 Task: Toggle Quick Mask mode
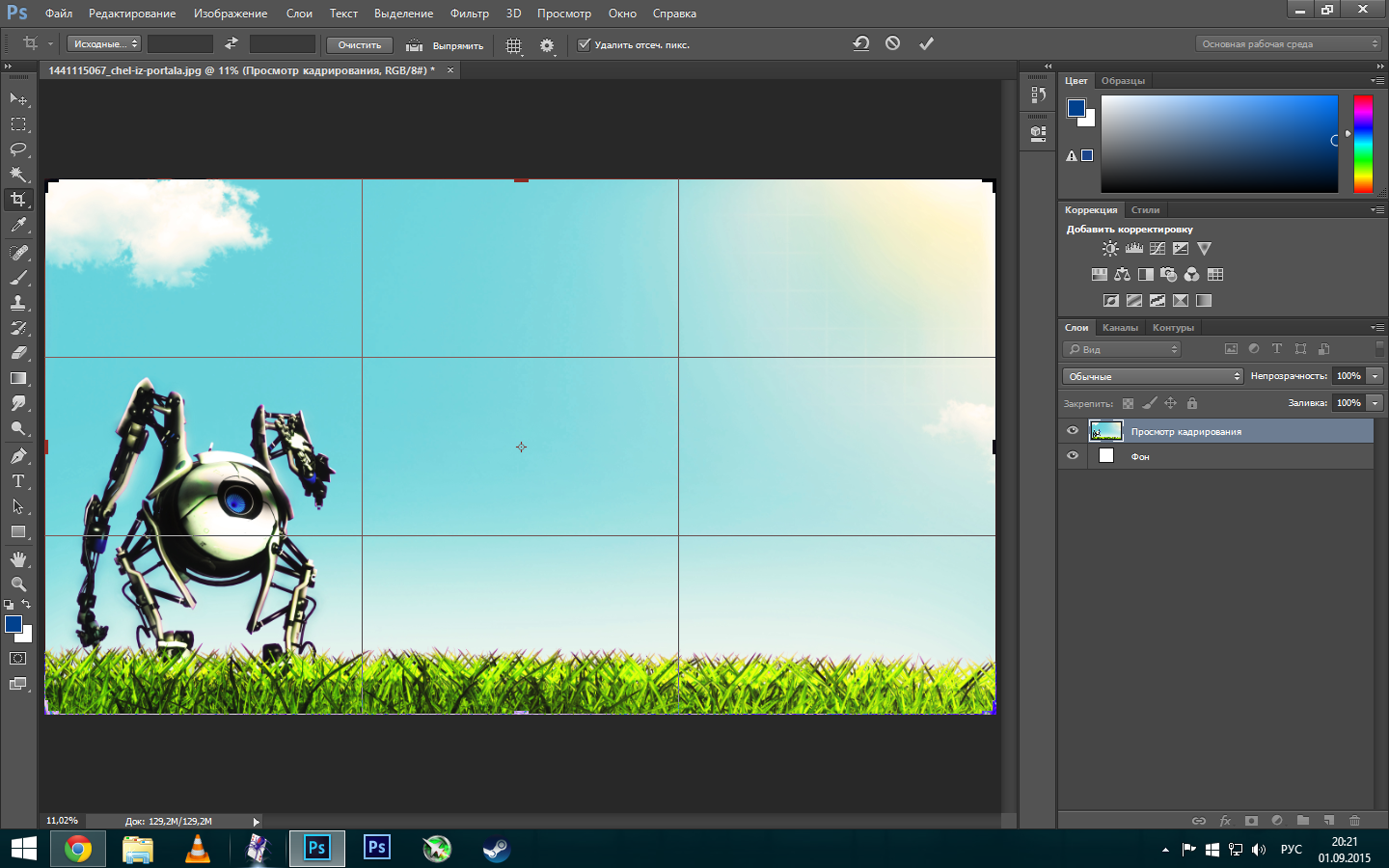click(18, 659)
